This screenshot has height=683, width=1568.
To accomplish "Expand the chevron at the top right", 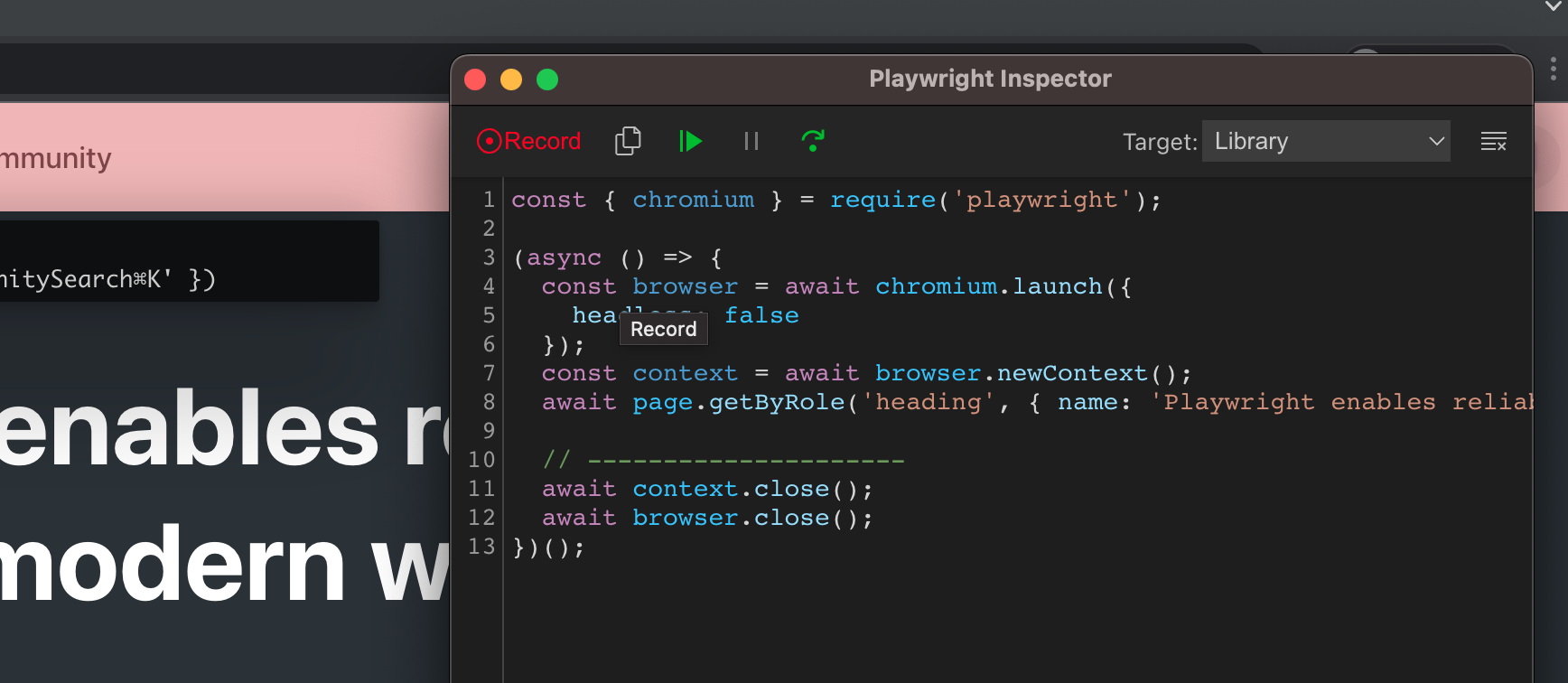I will point(1554,6).
